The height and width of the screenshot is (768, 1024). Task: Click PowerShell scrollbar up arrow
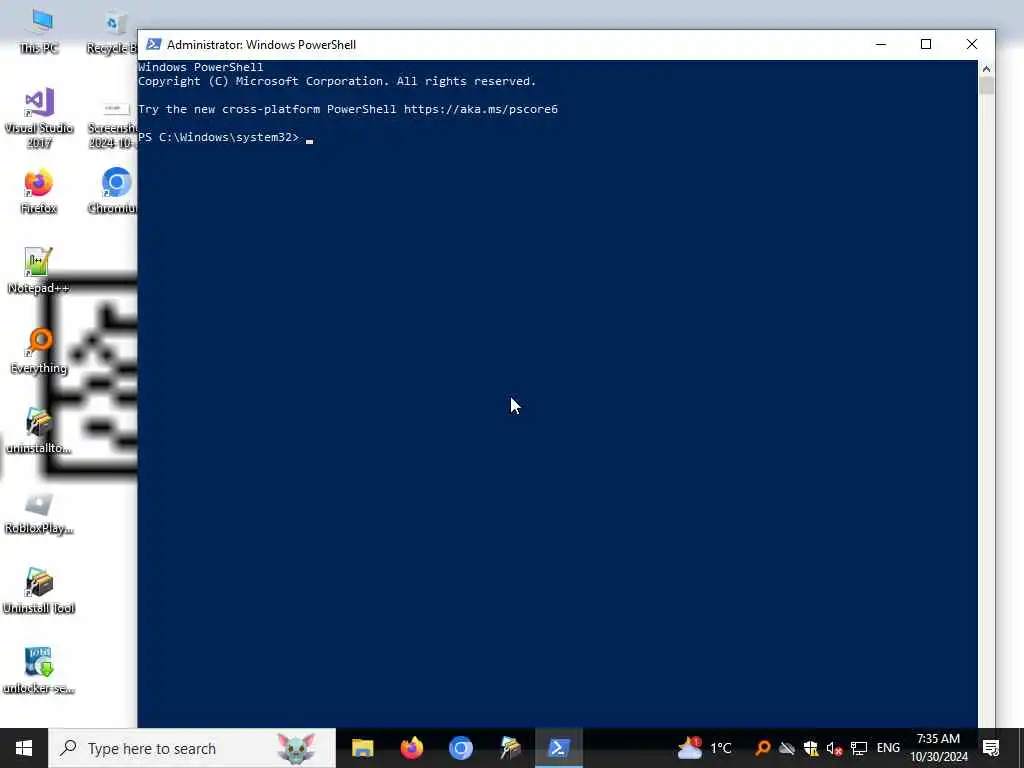(986, 69)
